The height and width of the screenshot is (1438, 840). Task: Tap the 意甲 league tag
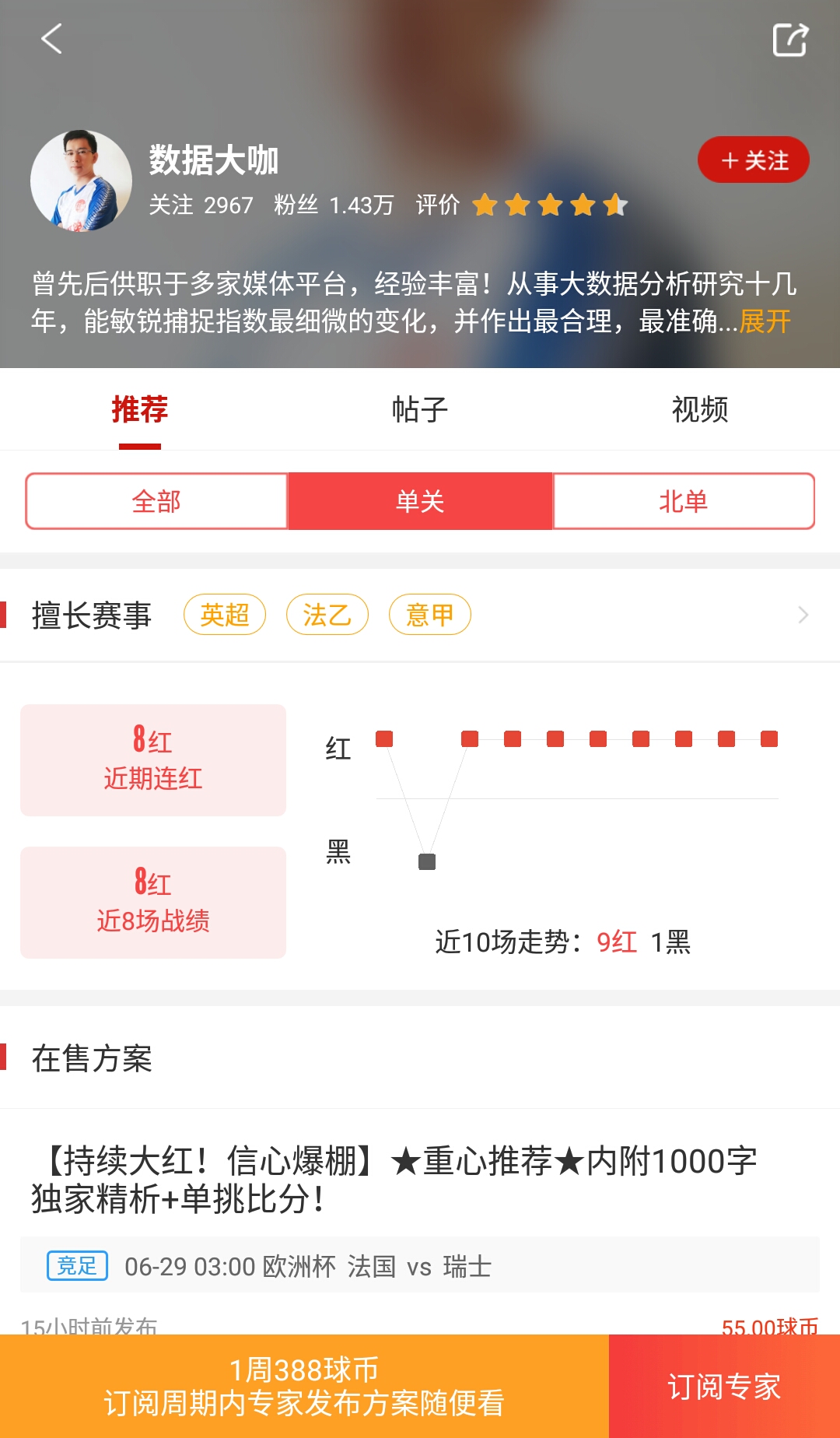click(429, 615)
